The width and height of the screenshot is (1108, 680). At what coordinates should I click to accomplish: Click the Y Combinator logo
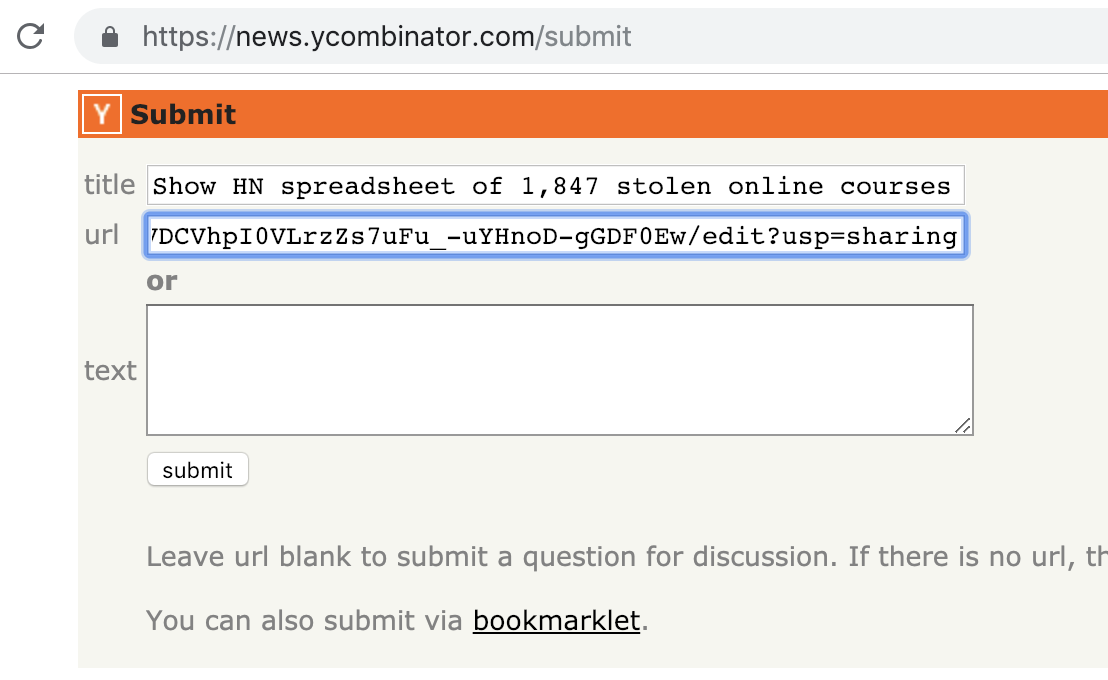(101, 114)
